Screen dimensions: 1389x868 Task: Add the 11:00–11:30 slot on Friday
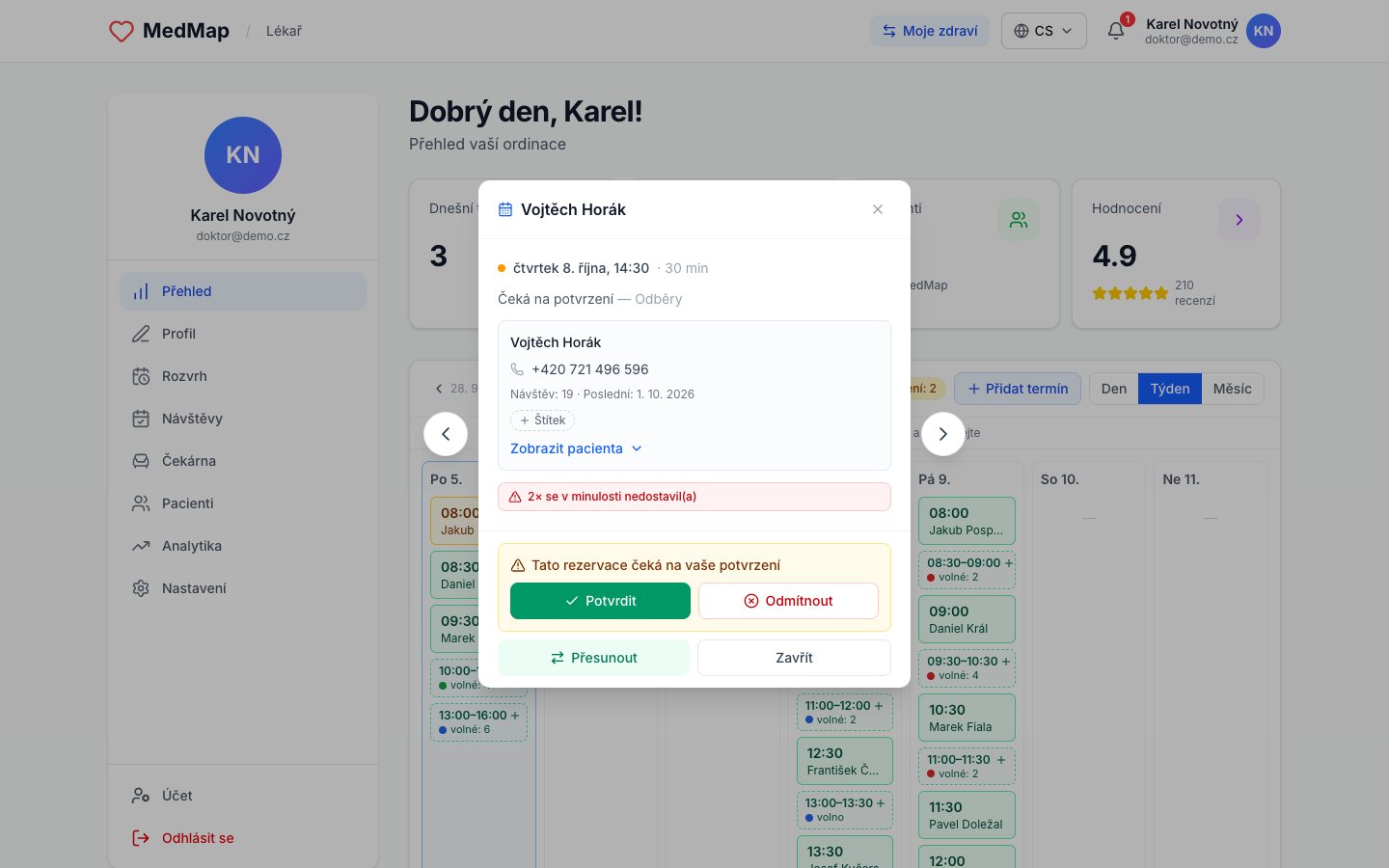point(1001,760)
